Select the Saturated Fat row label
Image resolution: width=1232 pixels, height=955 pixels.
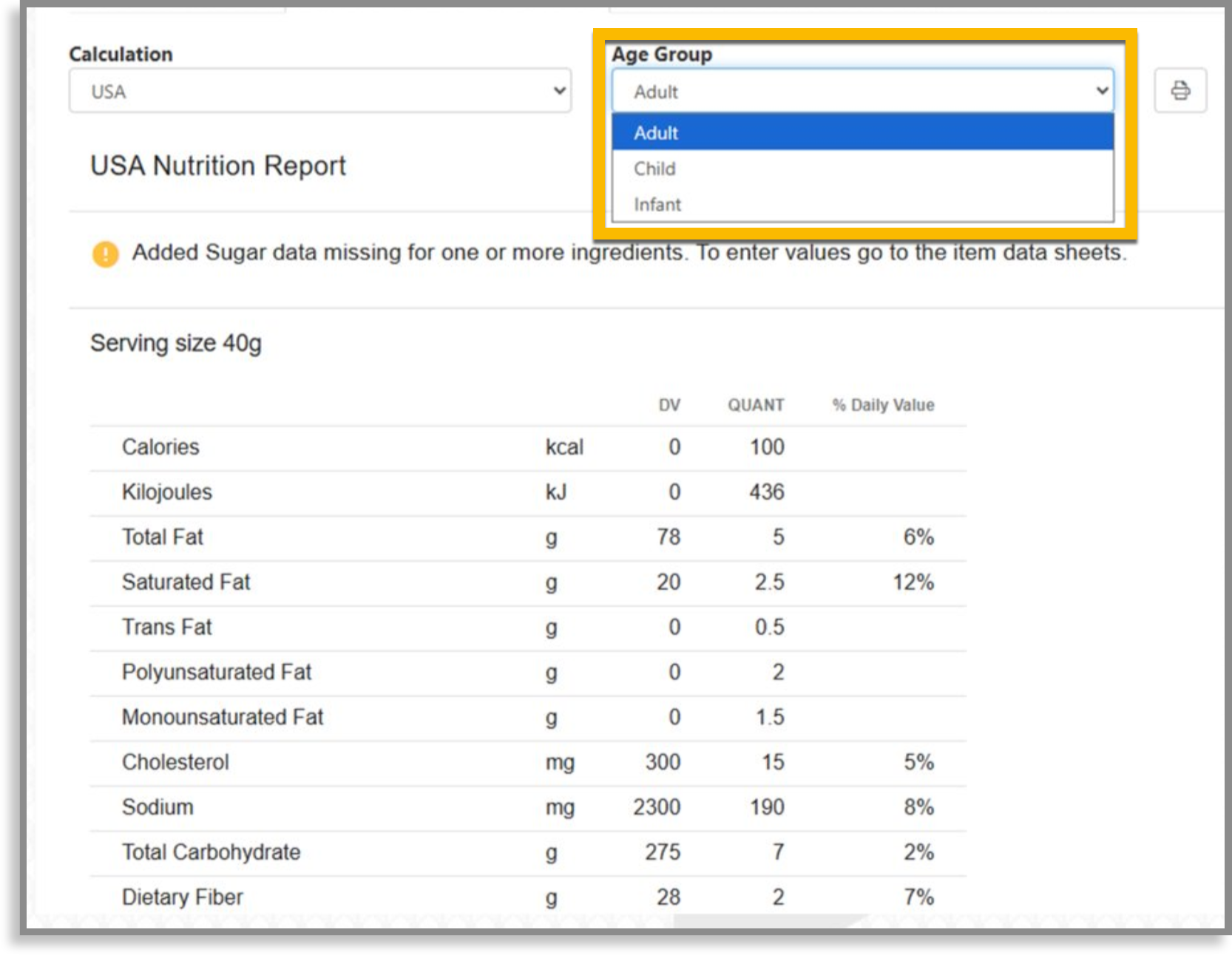click(186, 582)
